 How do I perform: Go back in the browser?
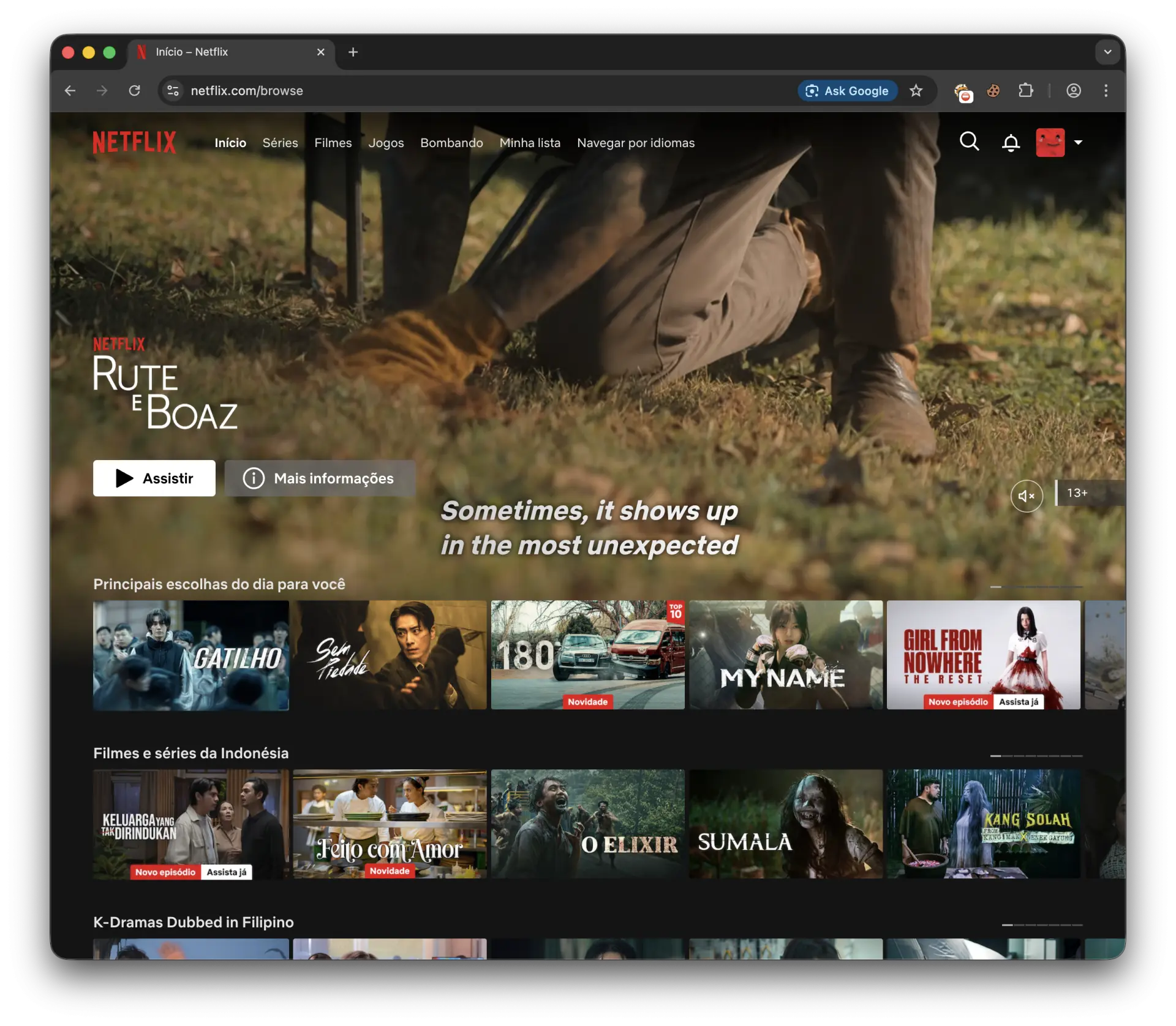coord(70,91)
